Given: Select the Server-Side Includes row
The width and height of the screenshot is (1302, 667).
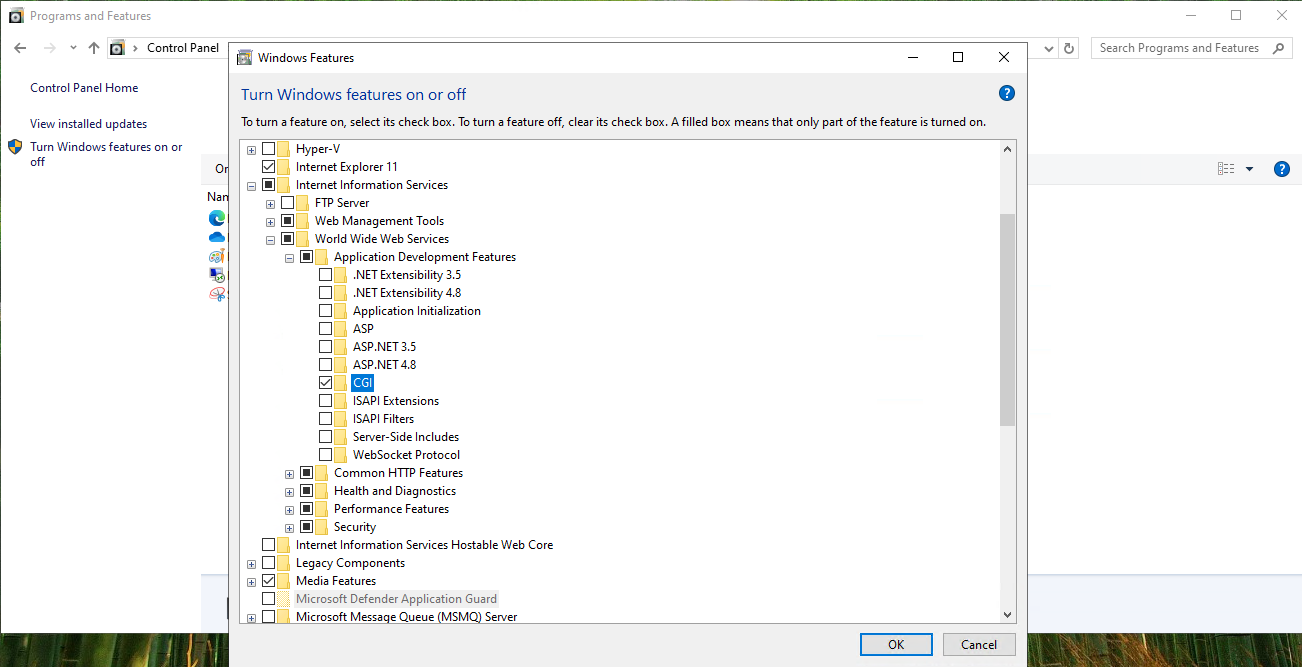Looking at the screenshot, I should tap(406, 437).
